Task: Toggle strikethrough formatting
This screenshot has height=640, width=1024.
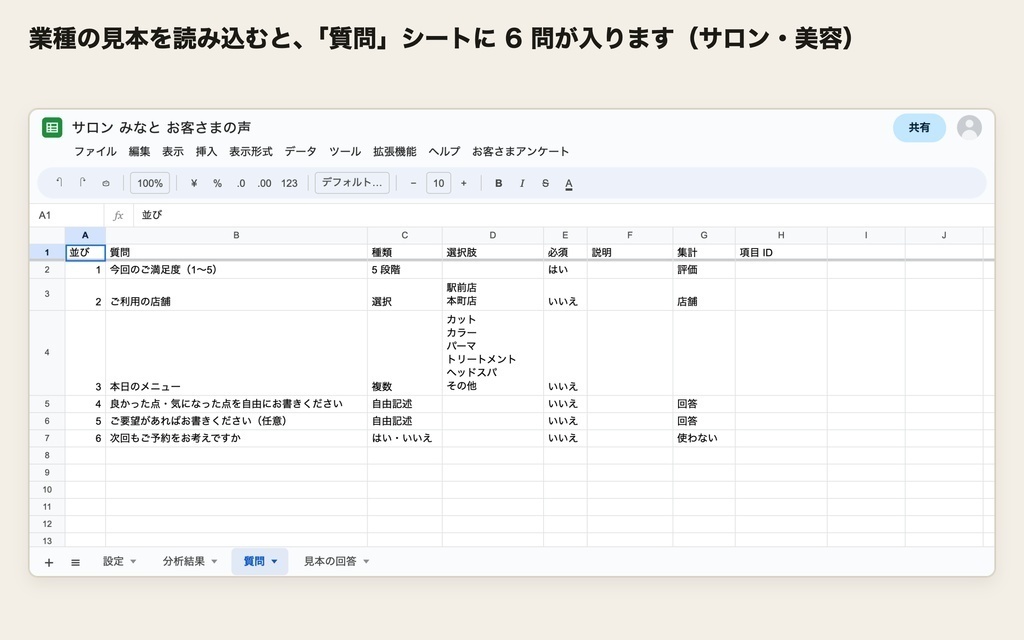Action: coord(545,184)
